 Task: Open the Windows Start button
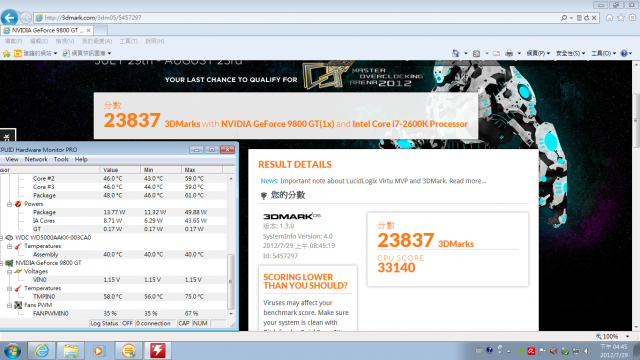12,351
